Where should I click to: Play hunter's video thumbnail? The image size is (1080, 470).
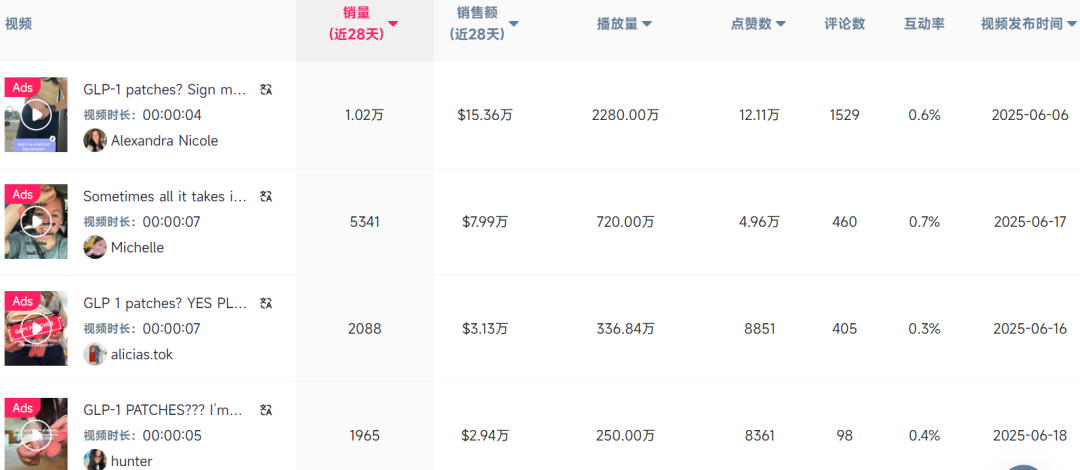coord(36,435)
